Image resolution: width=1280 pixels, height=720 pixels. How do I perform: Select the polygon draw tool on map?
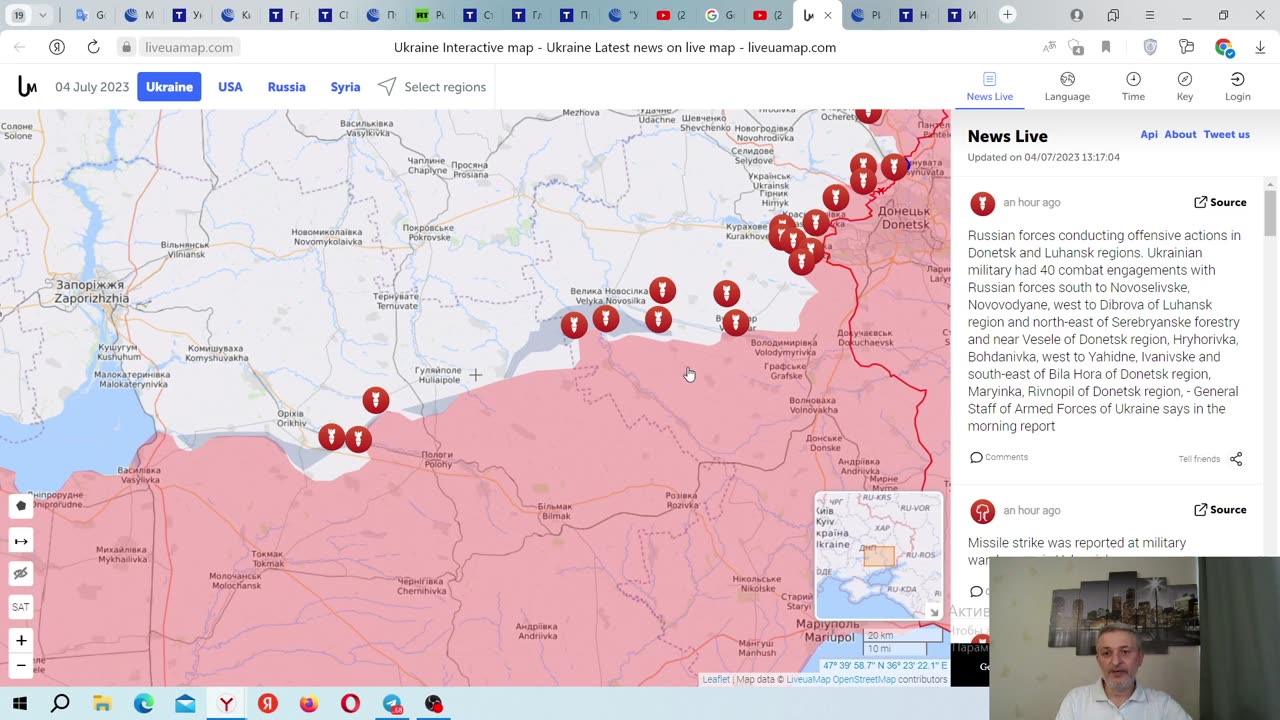coord(21,506)
